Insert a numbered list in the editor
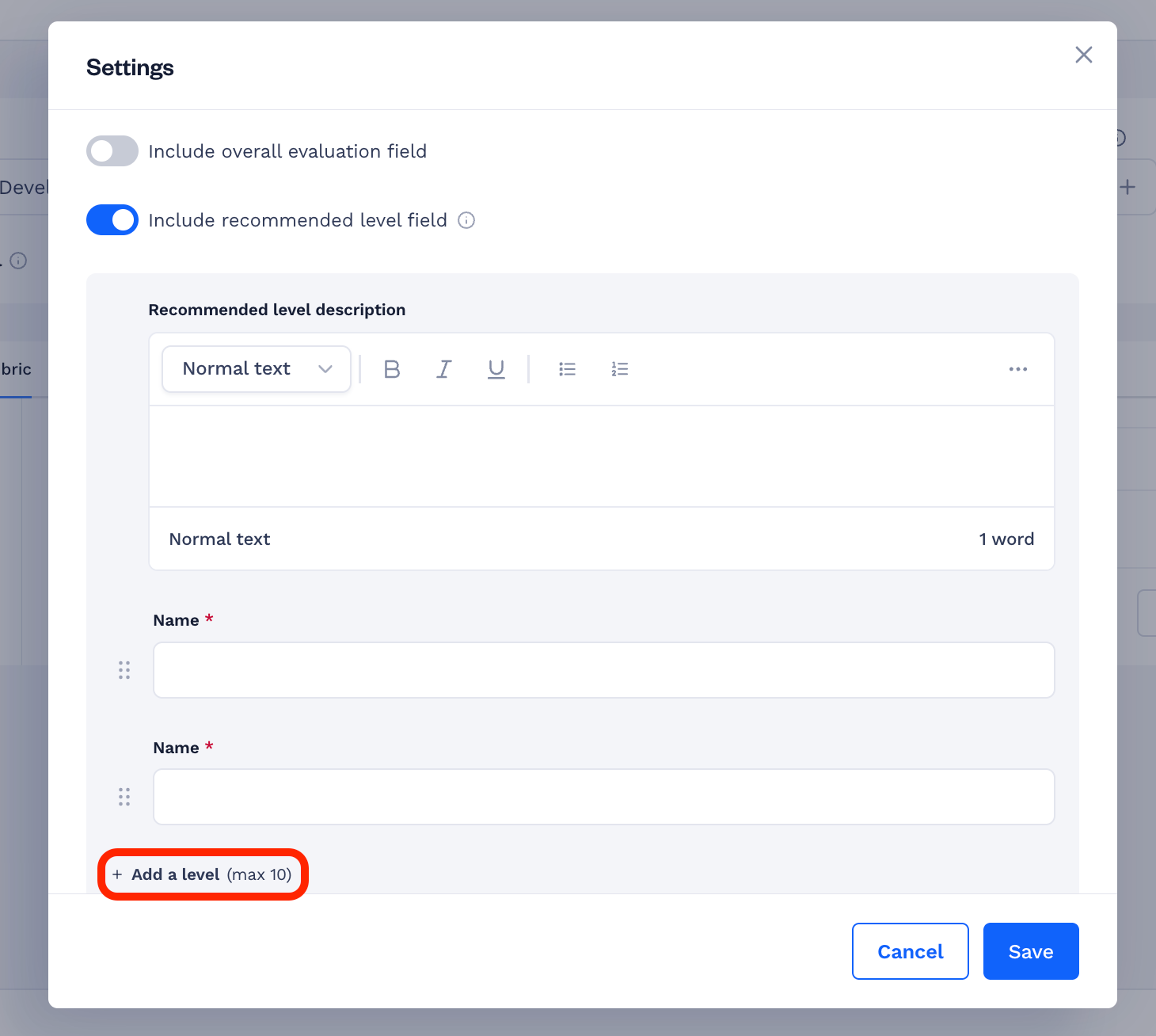The height and width of the screenshot is (1036, 1156). pyautogui.click(x=619, y=369)
